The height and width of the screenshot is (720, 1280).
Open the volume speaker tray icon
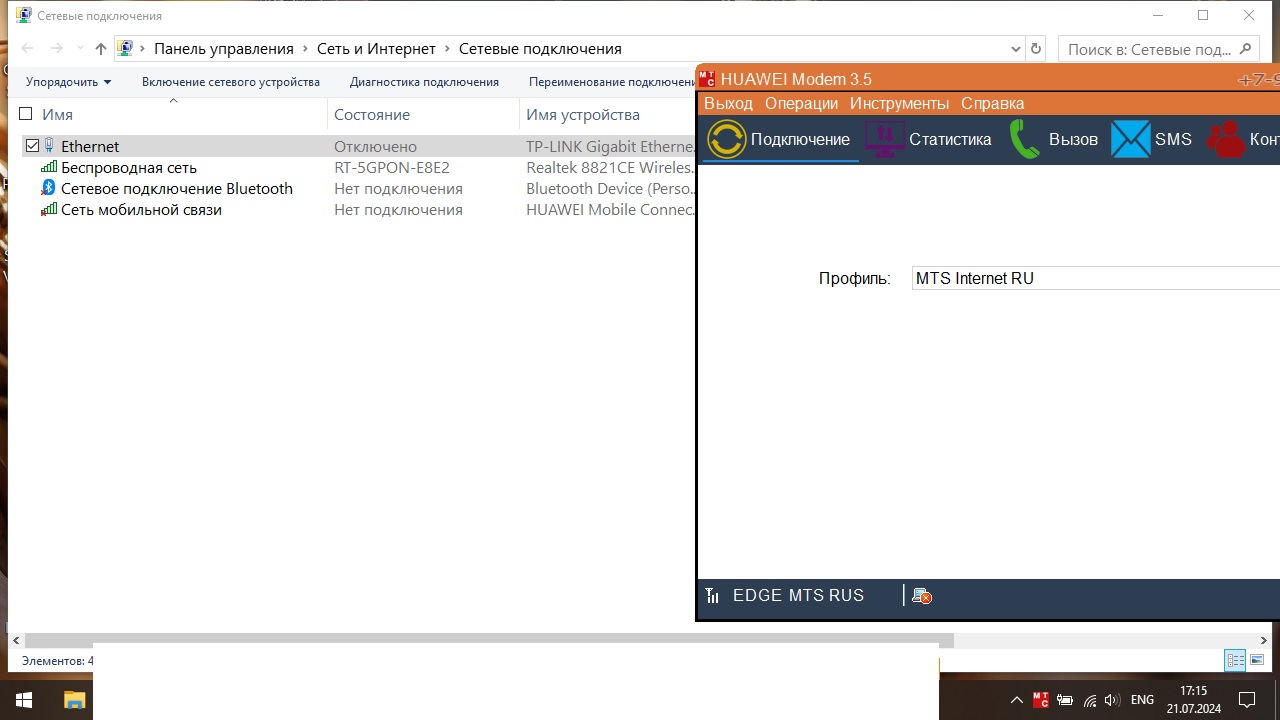coord(1112,700)
